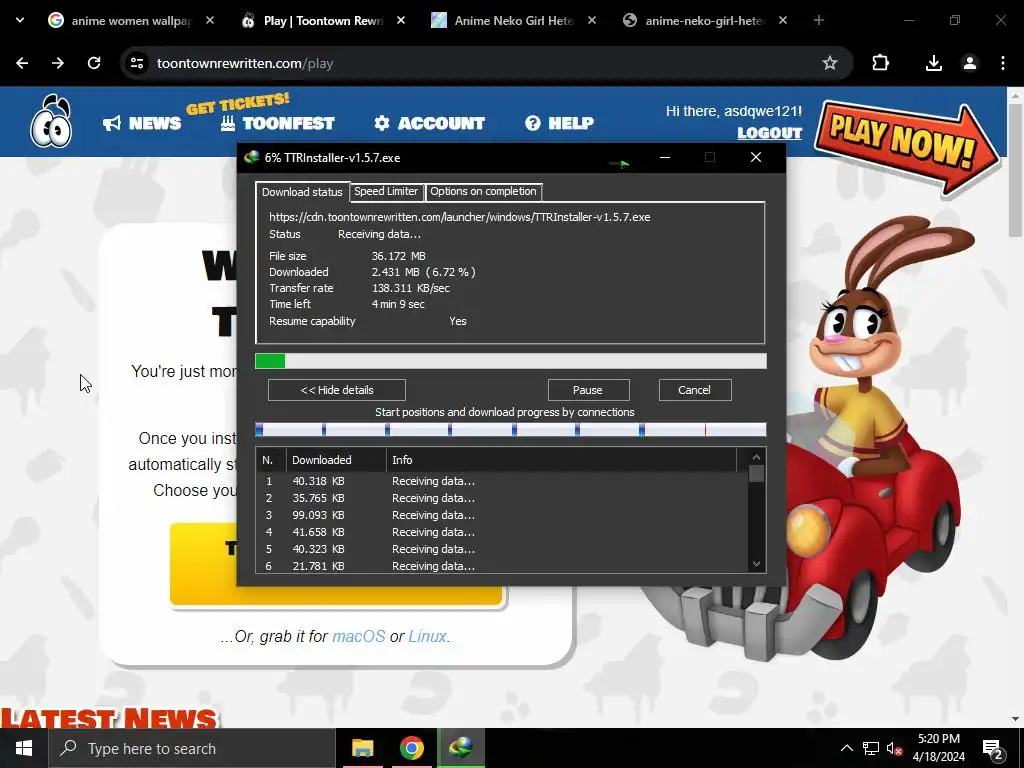Open File Explorer from taskbar
The image size is (1024, 768).
pyautogui.click(x=362, y=748)
